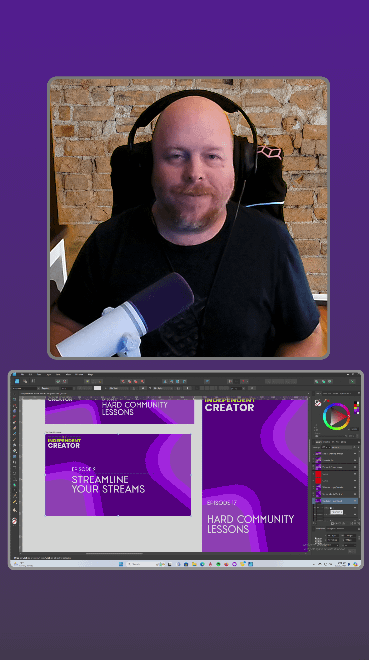369x660 pixels.
Task: Click HARD COMMUNITY LESSONS on the right artboard
Action: pyautogui.click(x=250, y=524)
